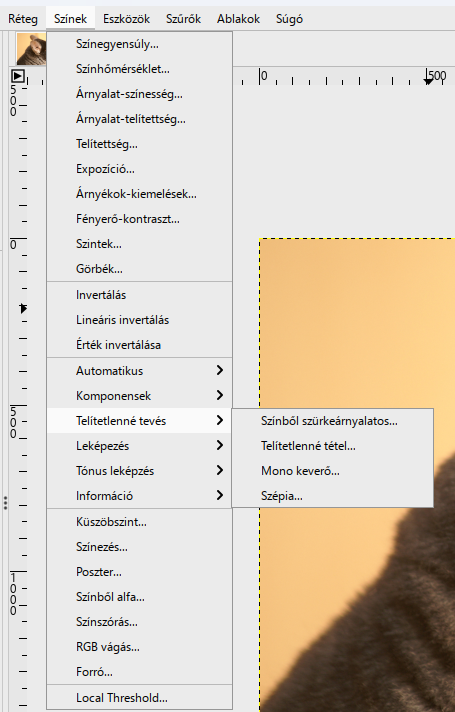
Task: Select Poszter... menu item
Action: pos(139,572)
